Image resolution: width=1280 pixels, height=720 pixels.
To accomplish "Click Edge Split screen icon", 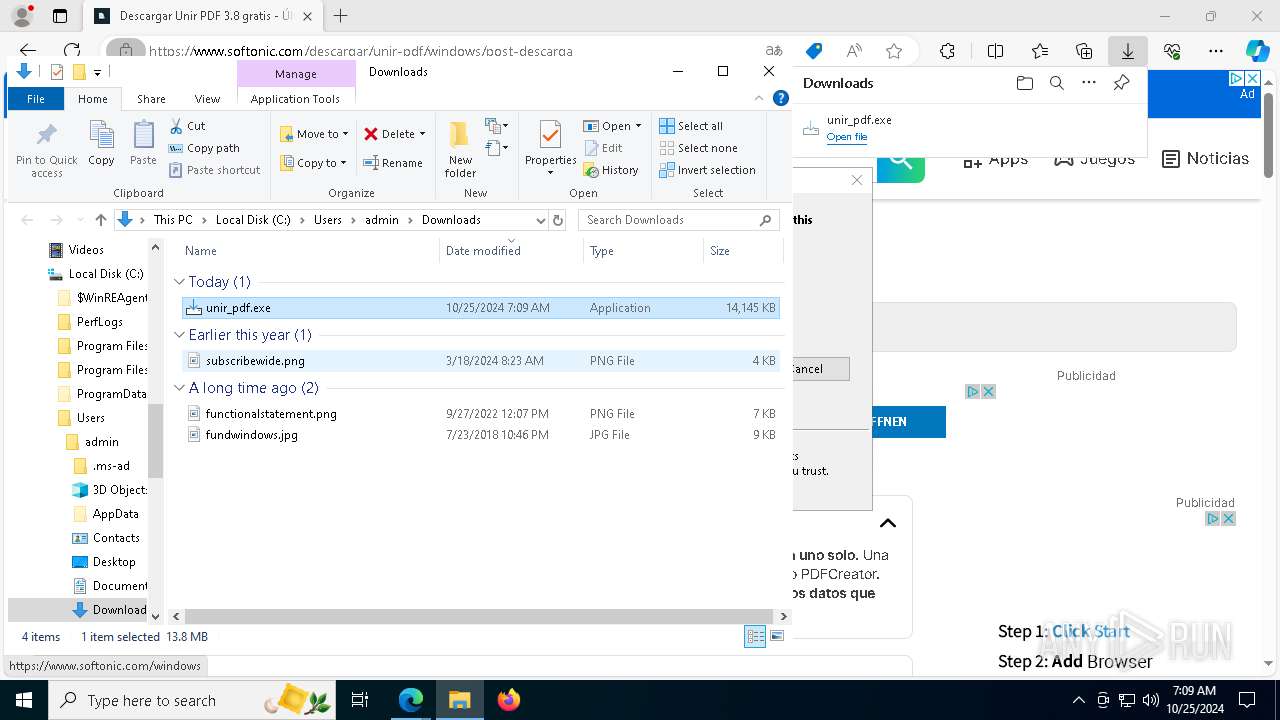I will [995, 51].
